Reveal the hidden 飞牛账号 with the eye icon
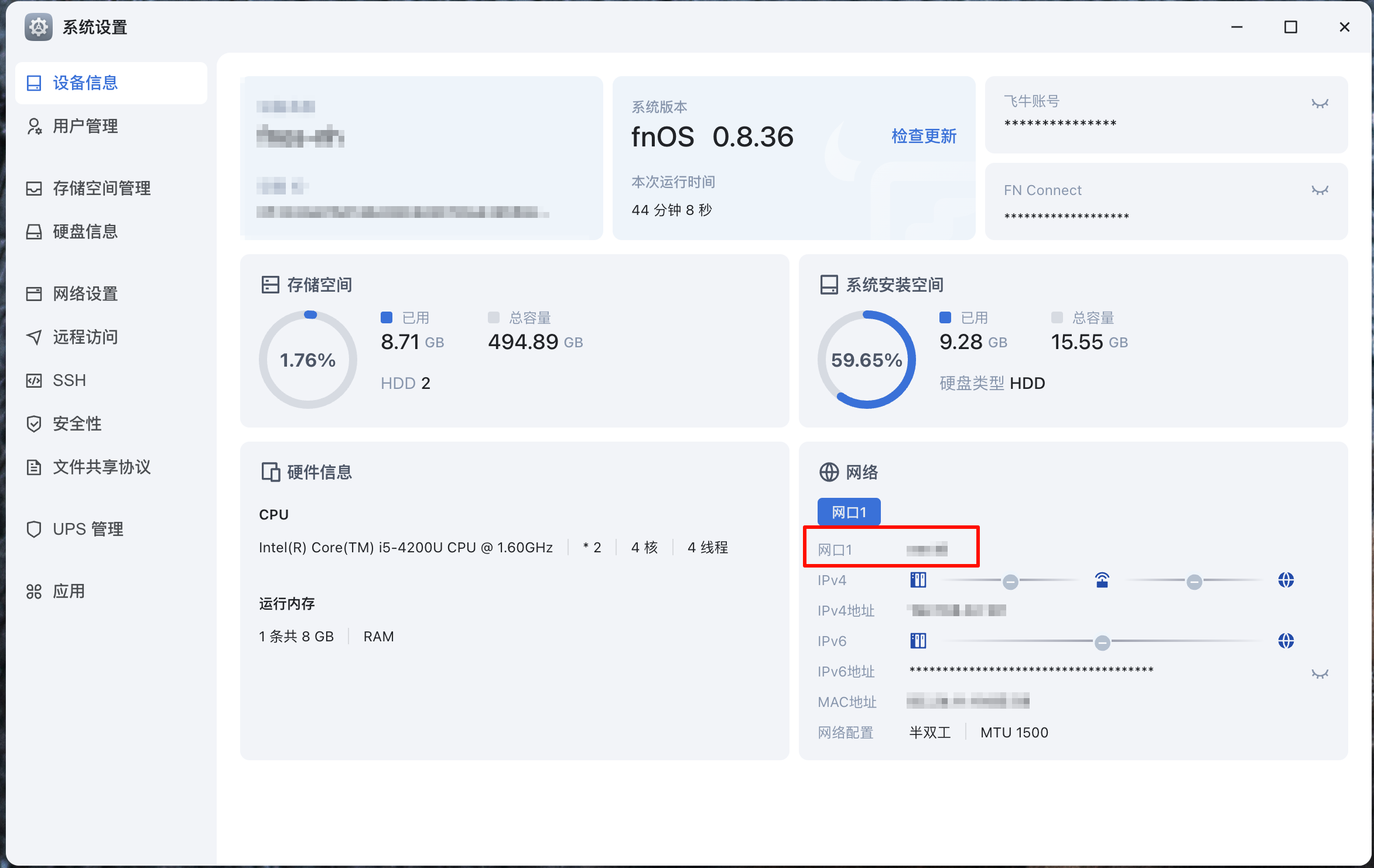Screen dimensions: 1374x868 [x=1320, y=104]
